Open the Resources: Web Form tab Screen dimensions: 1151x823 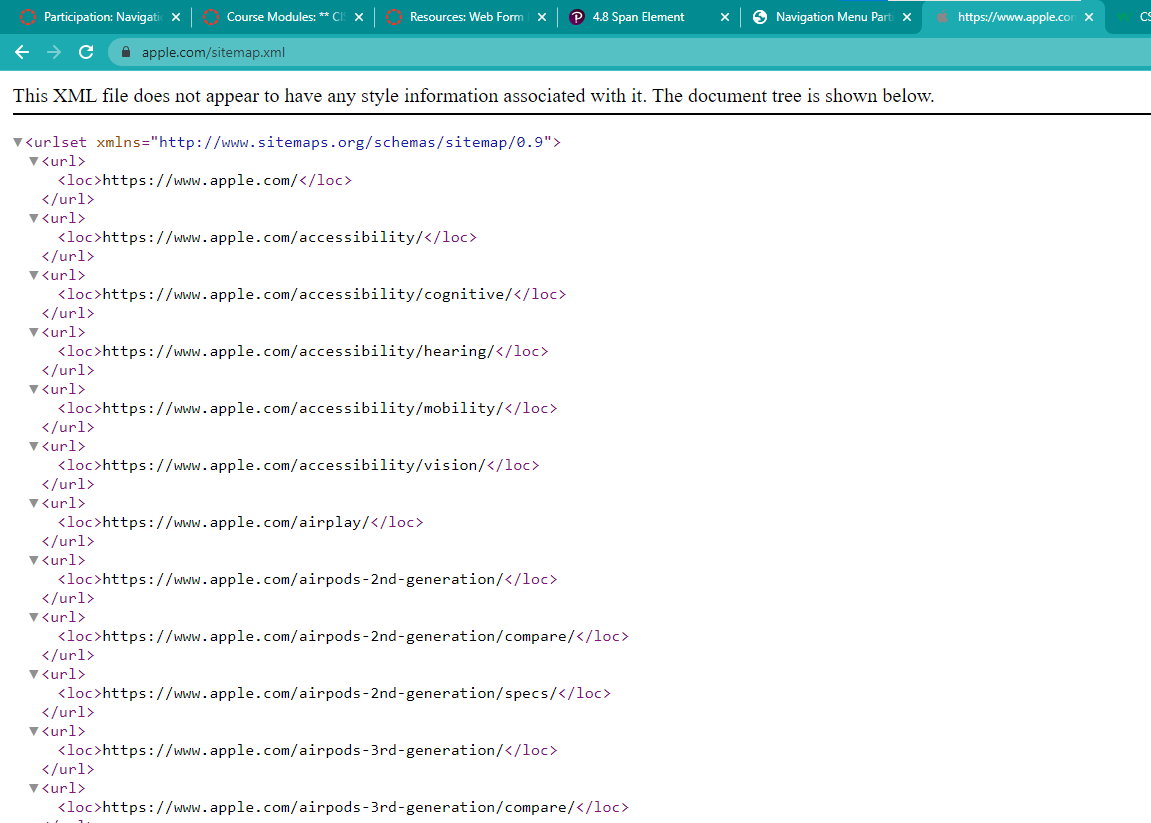(x=466, y=17)
